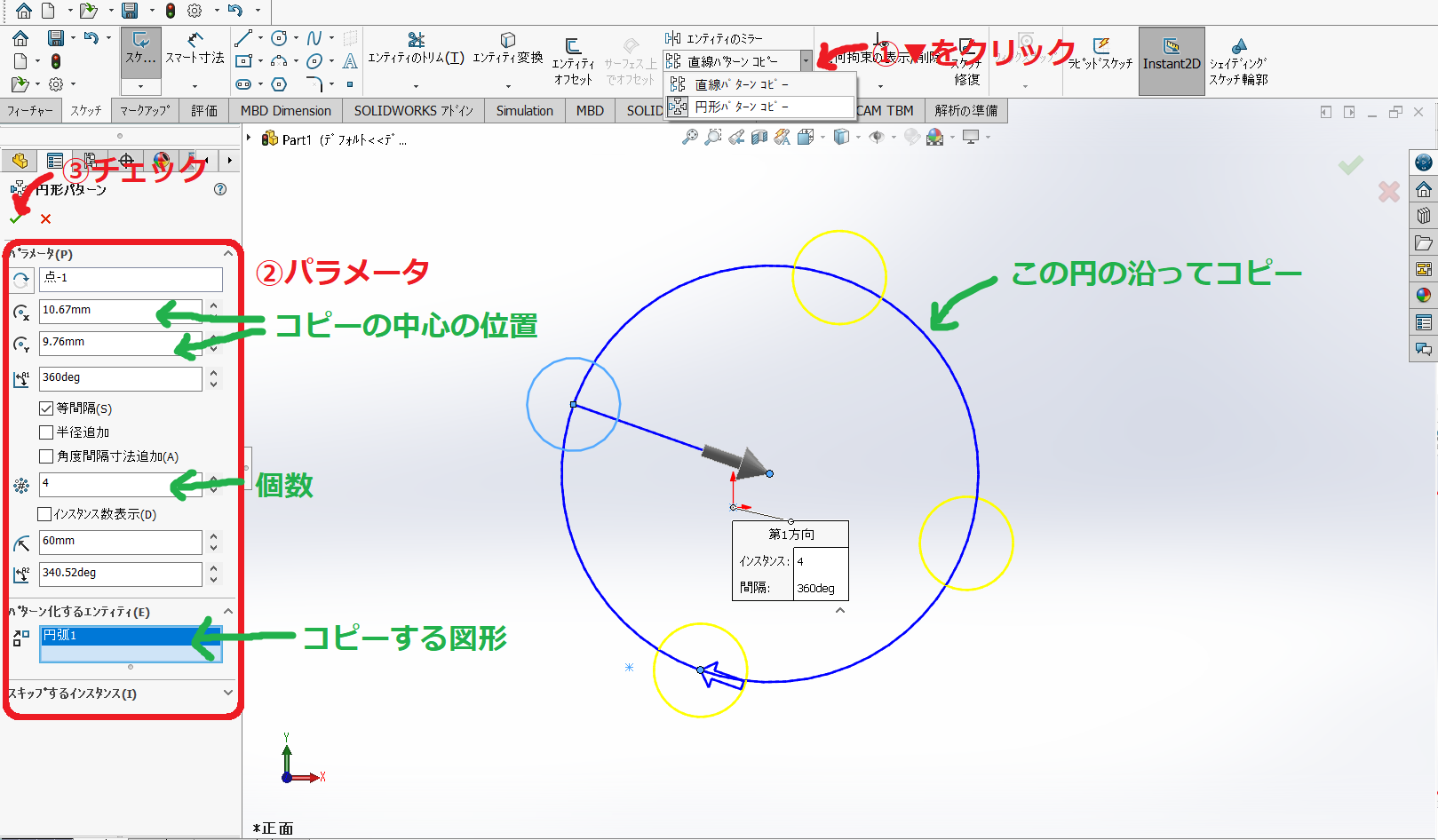Click Trim Entities (エンティティのトリム)

point(416,49)
